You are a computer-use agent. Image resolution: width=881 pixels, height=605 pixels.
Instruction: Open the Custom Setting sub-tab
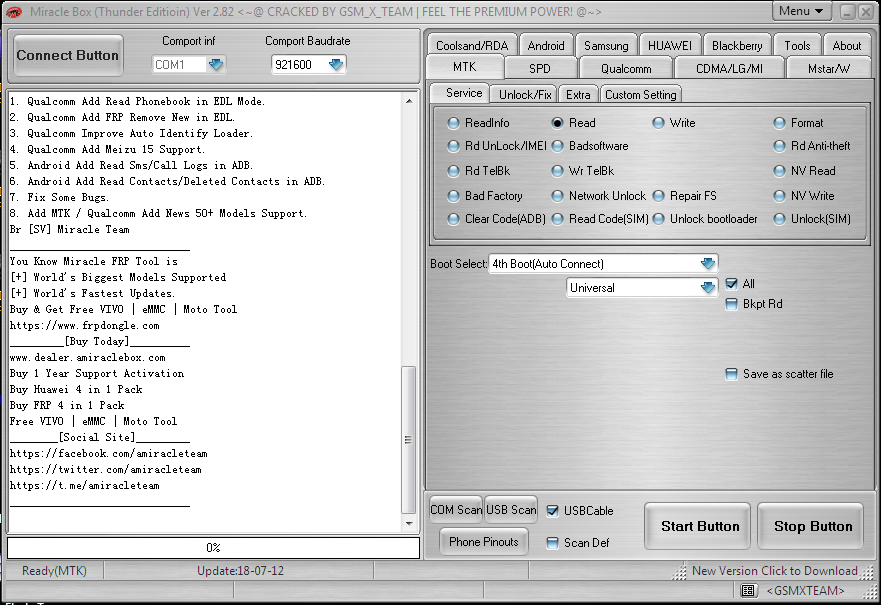641,94
